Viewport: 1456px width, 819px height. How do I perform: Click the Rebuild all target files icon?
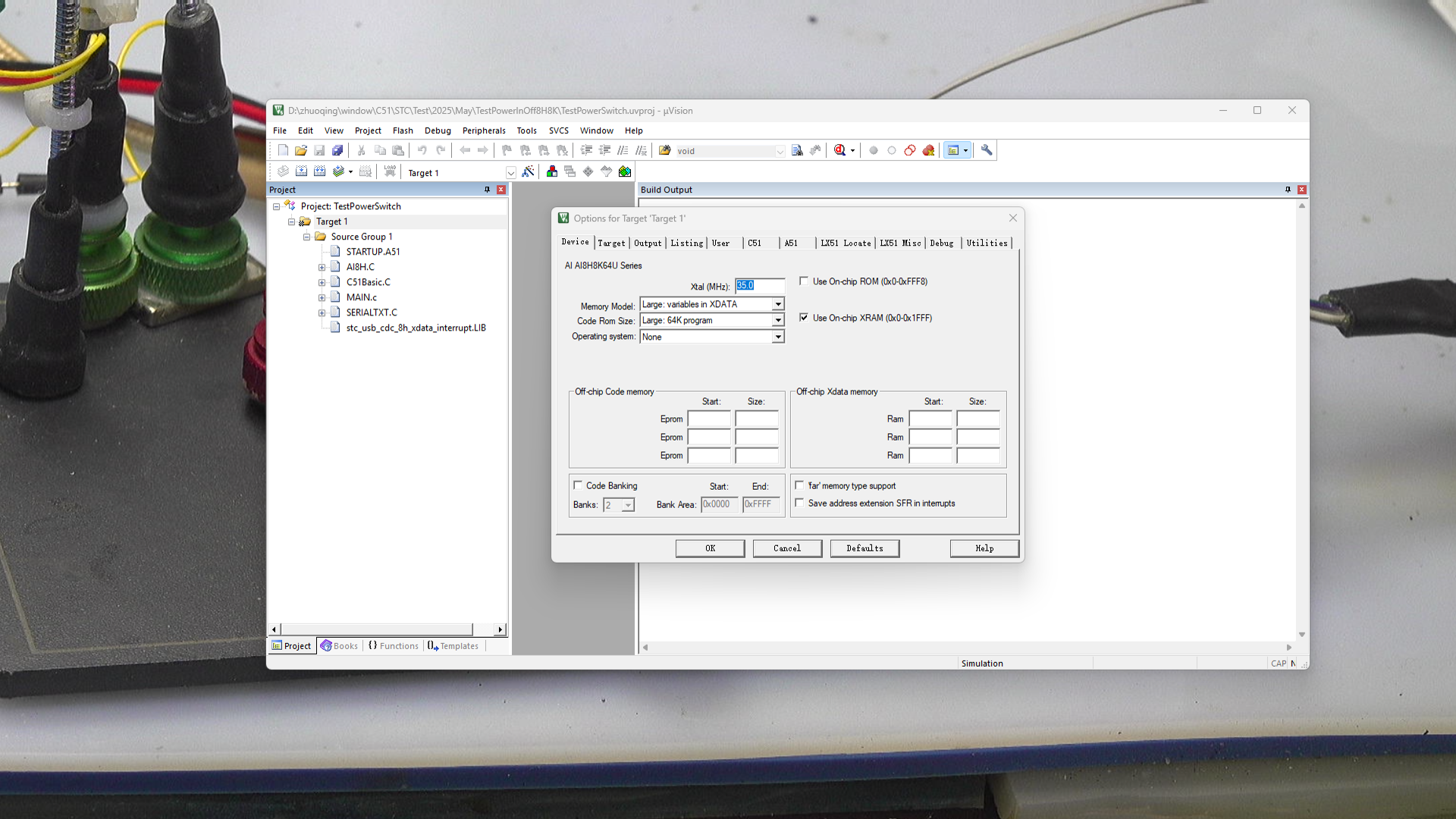pyautogui.click(x=319, y=172)
